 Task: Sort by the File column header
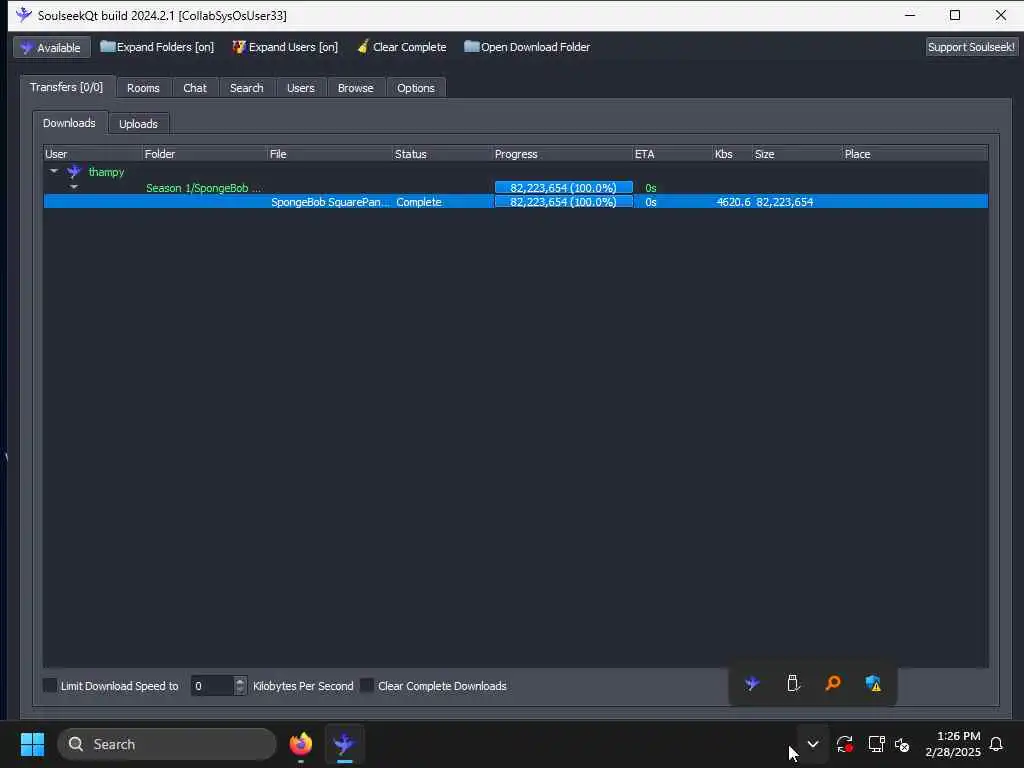pos(330,154)
